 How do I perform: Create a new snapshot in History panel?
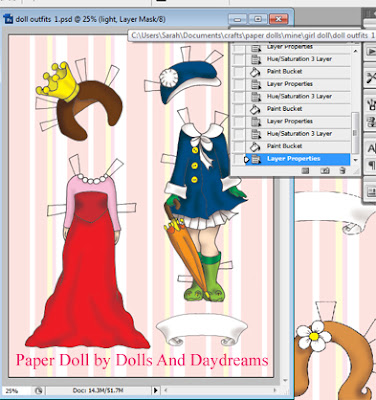(325, 171)
